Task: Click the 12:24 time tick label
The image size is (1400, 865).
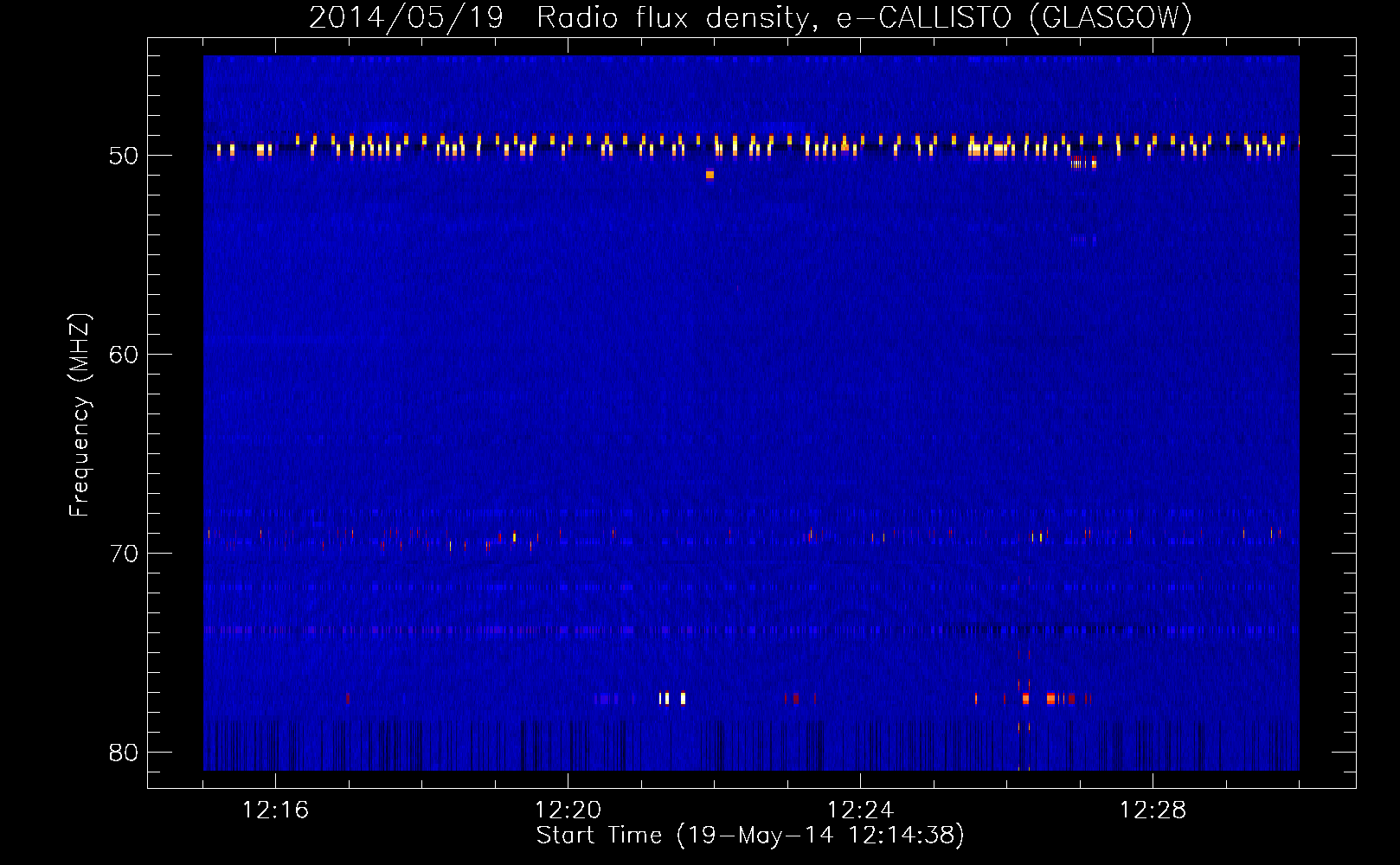Action: tap(860, 811)
